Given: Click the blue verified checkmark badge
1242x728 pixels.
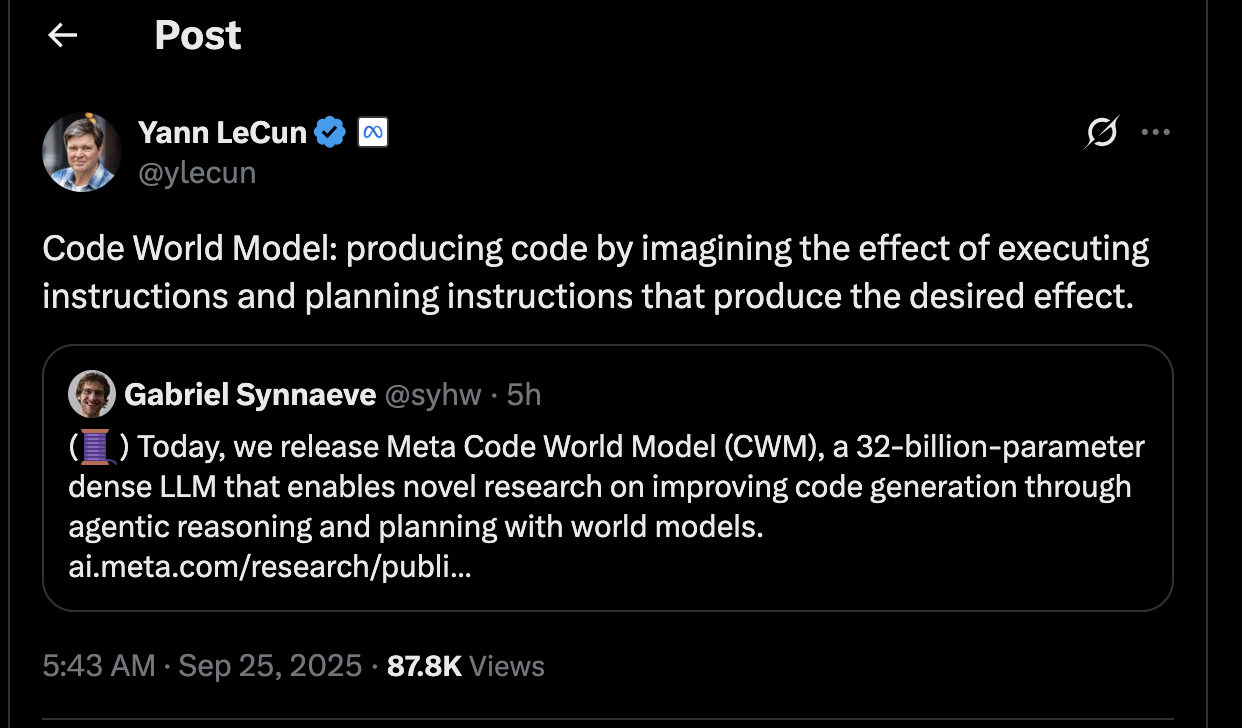Looking at the screenshot, I should tap(331, 132).
